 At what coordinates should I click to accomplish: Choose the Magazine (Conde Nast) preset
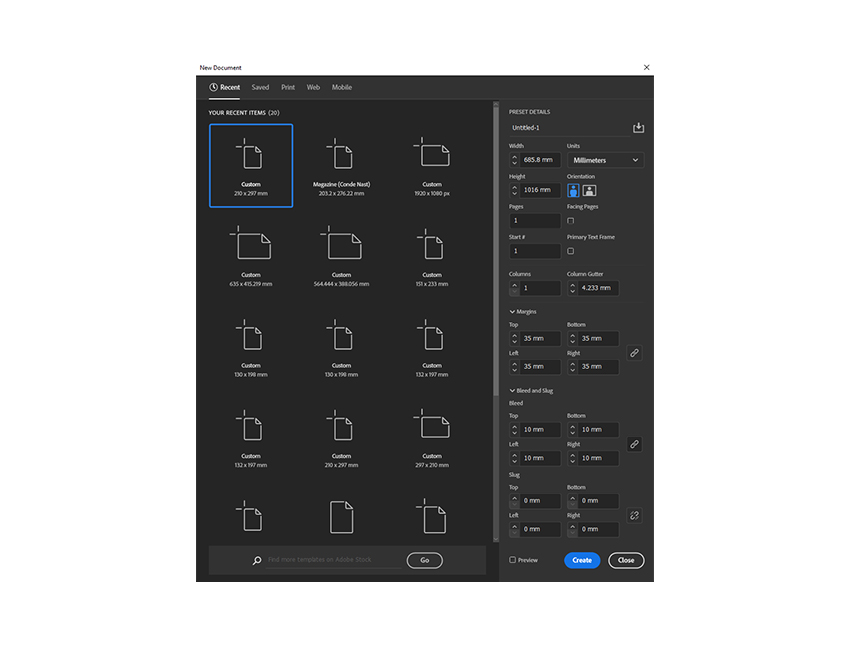pyautogui.click(x=342, y=165)
